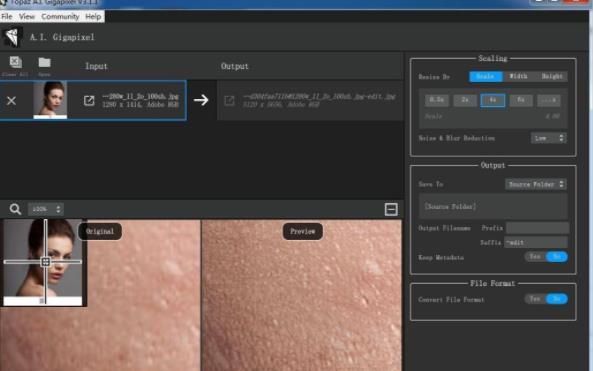
Task: Set Convert File Format to No
Action: pyautogui.click(x=557, y=299)
